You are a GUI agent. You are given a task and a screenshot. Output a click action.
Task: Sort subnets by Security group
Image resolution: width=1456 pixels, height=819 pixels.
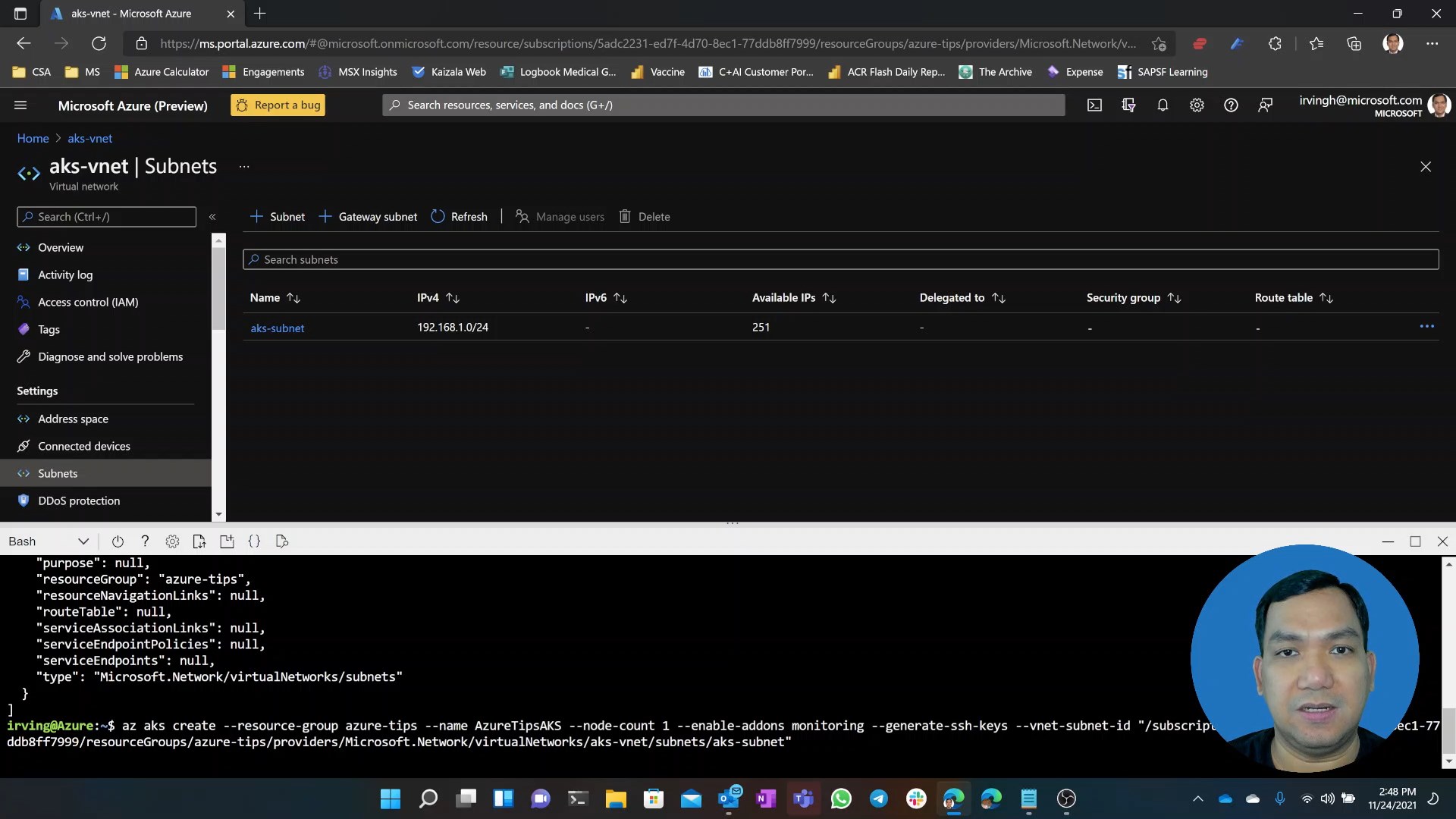(x=1134, y=298)
